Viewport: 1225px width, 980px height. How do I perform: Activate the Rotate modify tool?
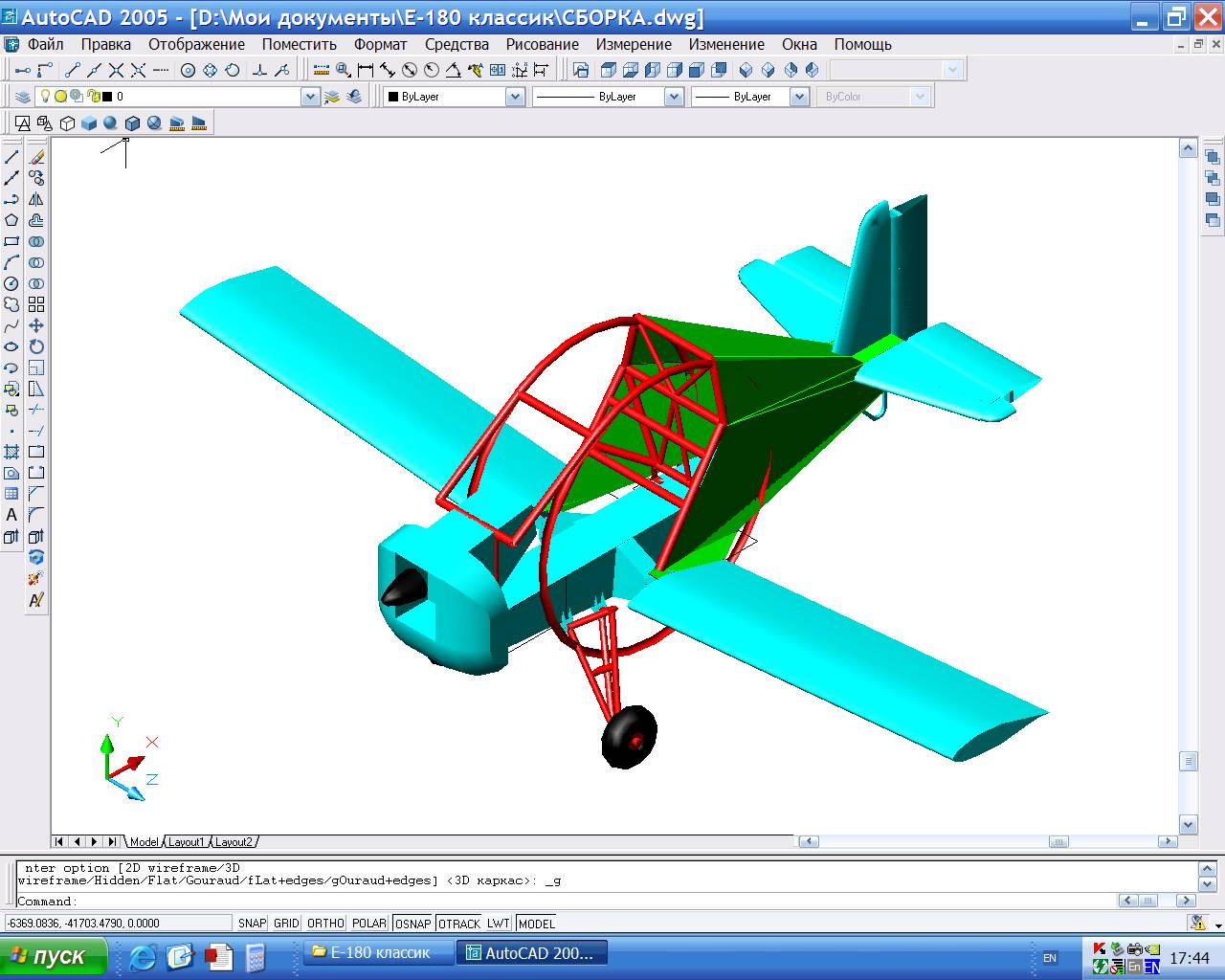pos(36,346)
